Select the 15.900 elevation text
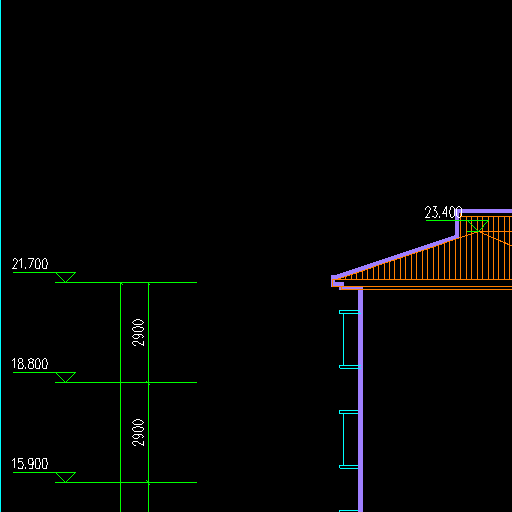 tap(30, 464)
